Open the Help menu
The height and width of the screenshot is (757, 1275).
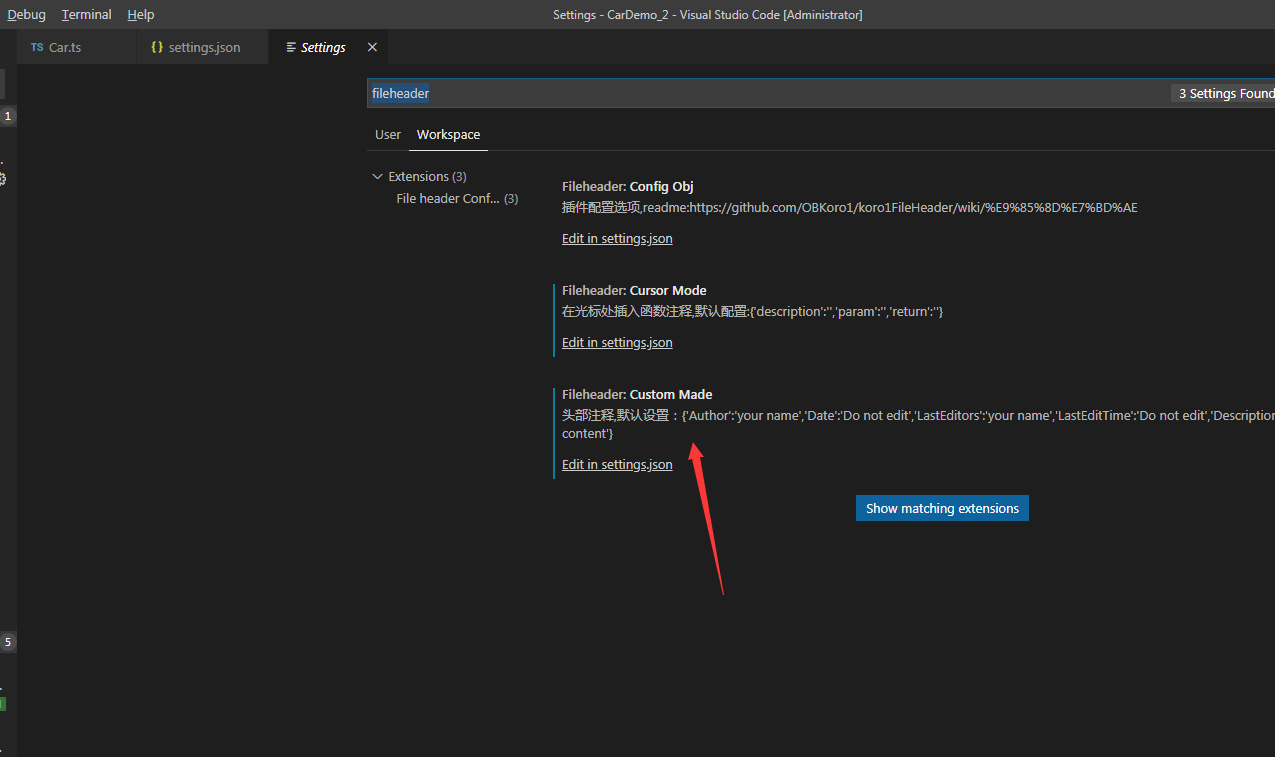tap(141, 15)
